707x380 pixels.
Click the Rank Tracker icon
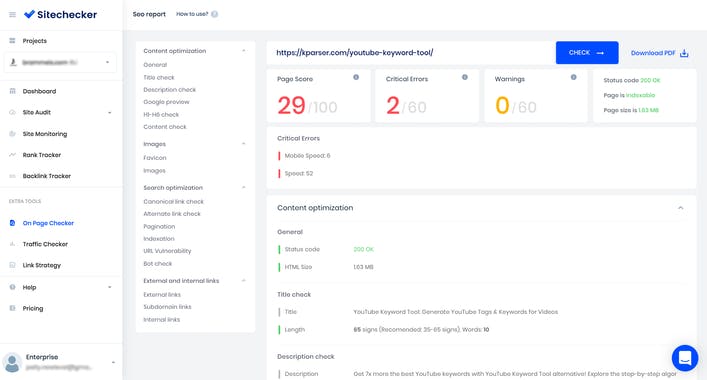[x=12, y=155]
